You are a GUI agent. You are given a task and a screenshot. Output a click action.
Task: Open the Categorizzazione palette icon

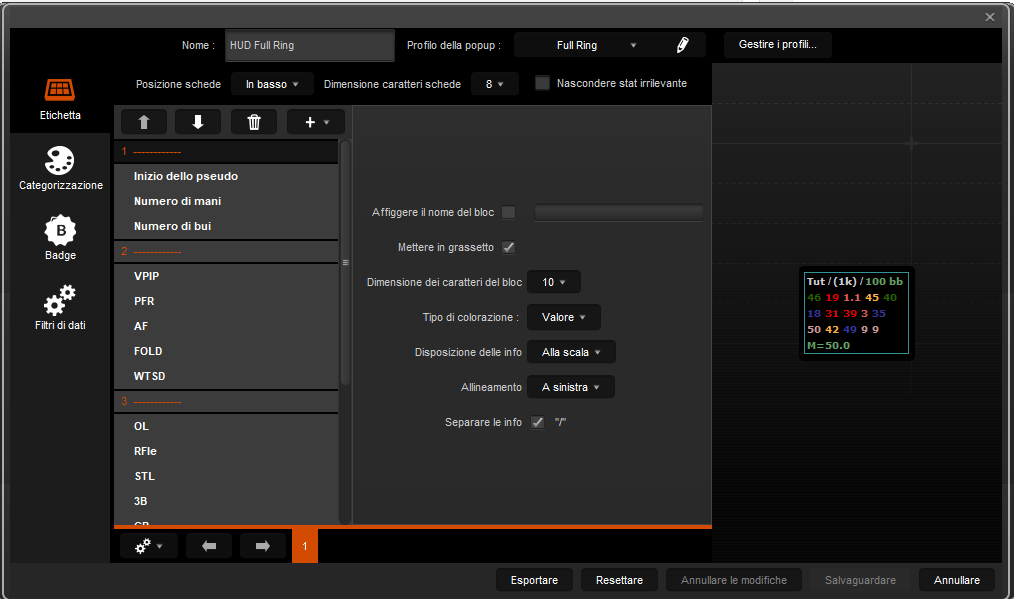click(59, 160)
